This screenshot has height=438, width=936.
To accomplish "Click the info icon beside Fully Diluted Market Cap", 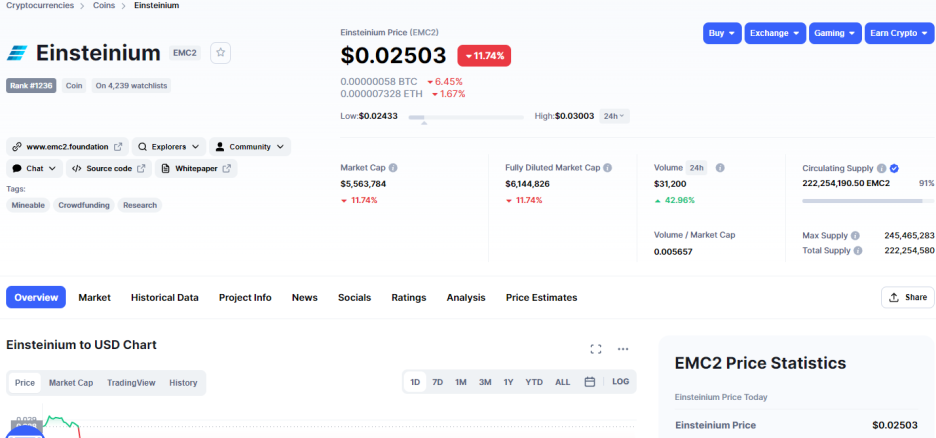I will [607, 168].
